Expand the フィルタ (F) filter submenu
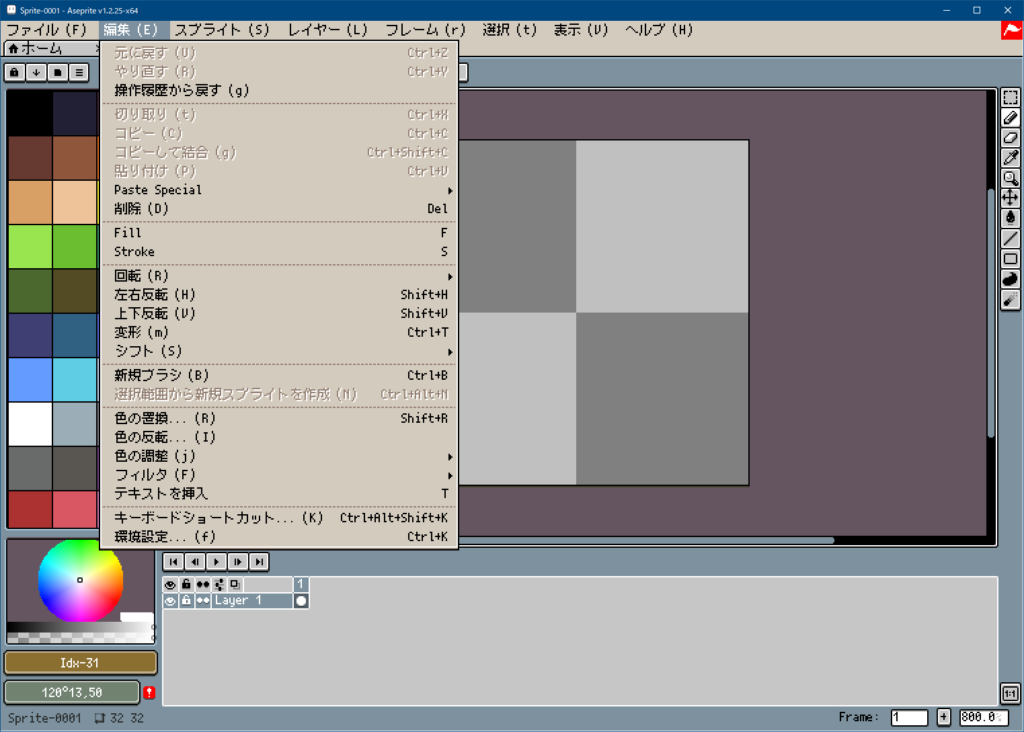The width and height of the screenshot is (1024, 732). coord(280,475)
